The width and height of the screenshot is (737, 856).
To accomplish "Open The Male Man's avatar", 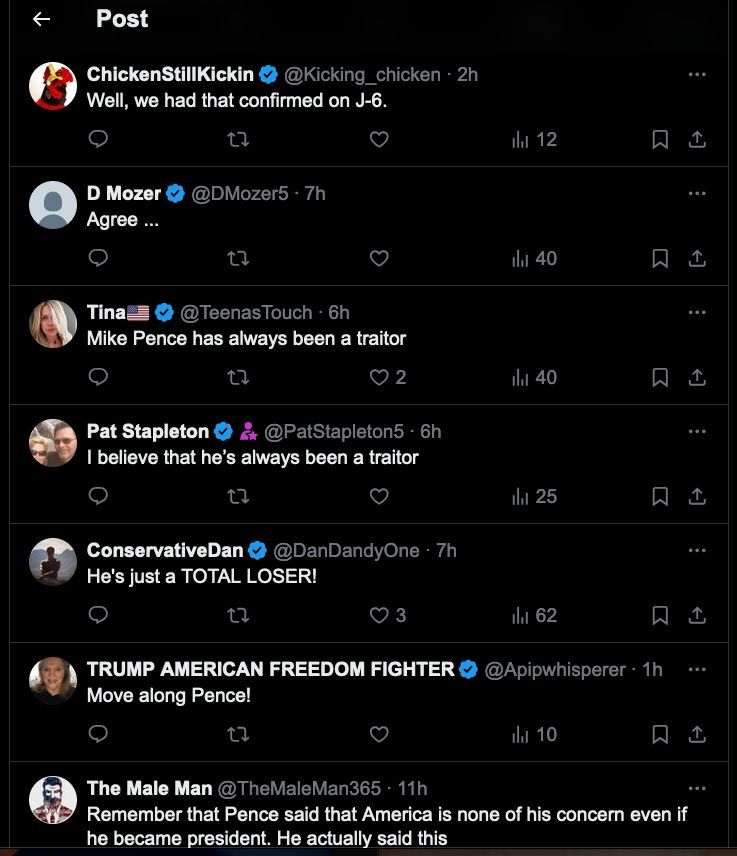I will click(x=53, y=800).
